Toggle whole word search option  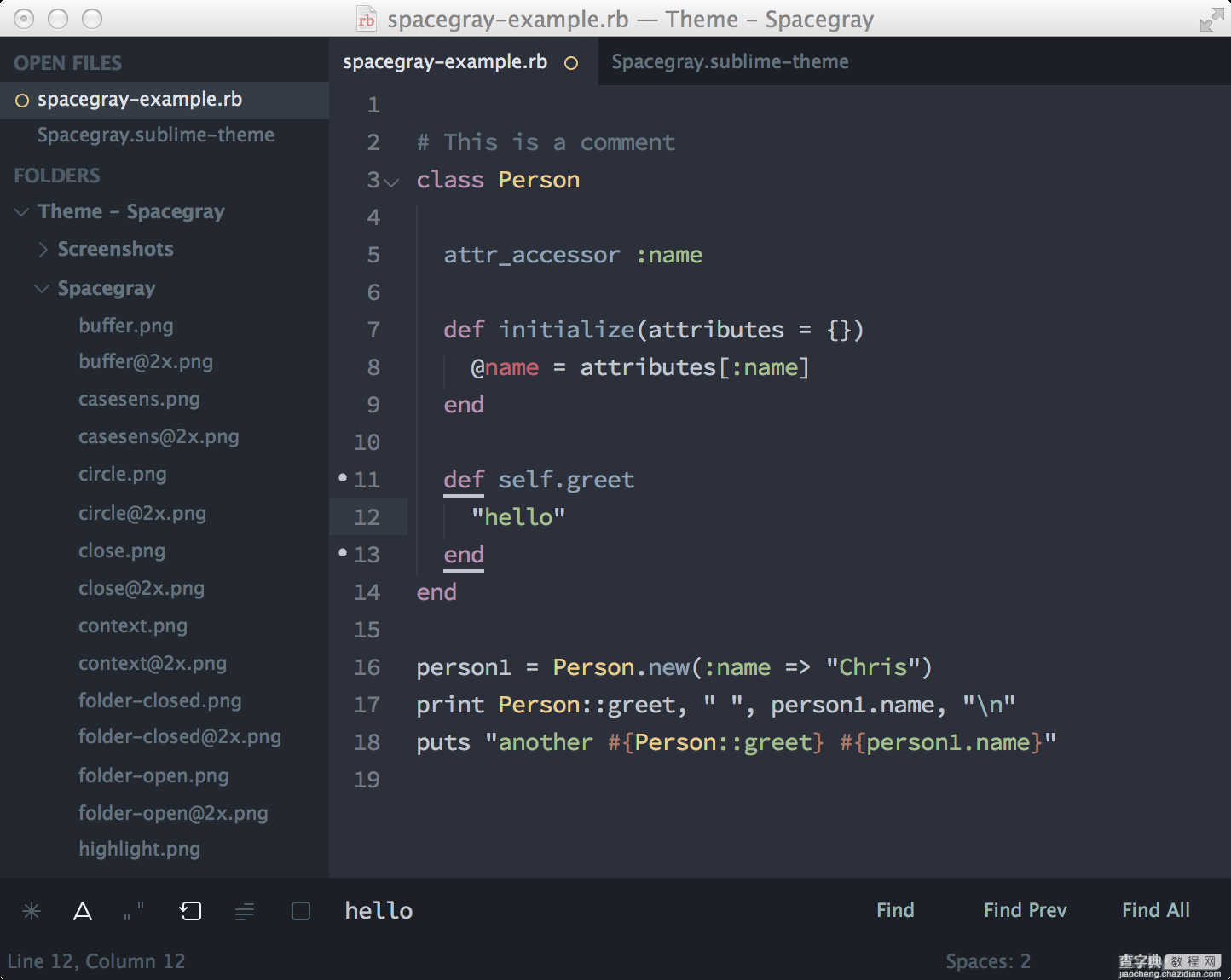pyautogui.click(x=134, y=911)
